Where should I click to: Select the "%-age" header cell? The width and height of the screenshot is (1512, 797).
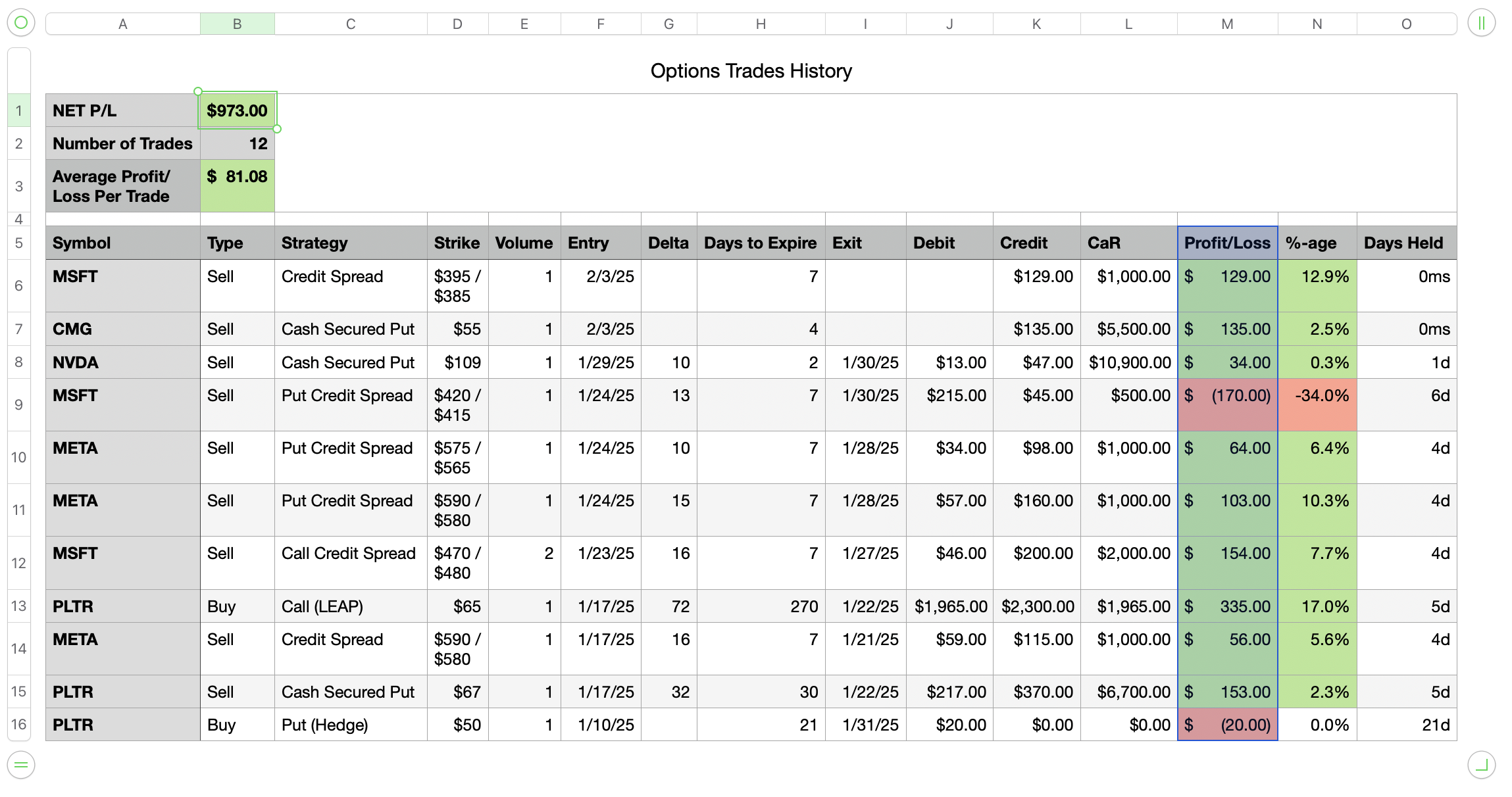click(1317, 243)
